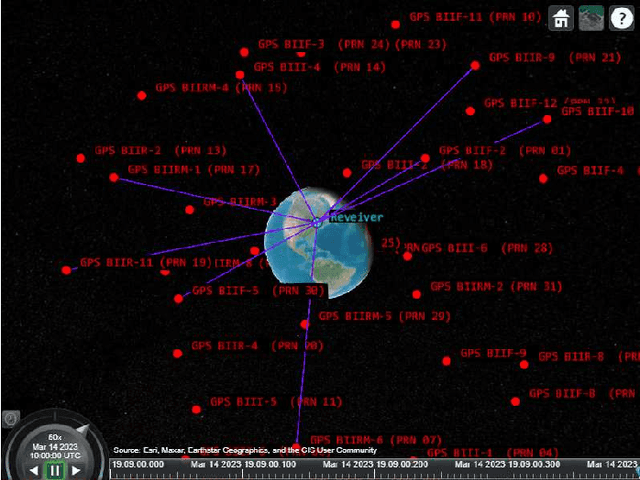Pause the animation playback
Viewport: 640px width, 480px height.
(x=55, y=469)
